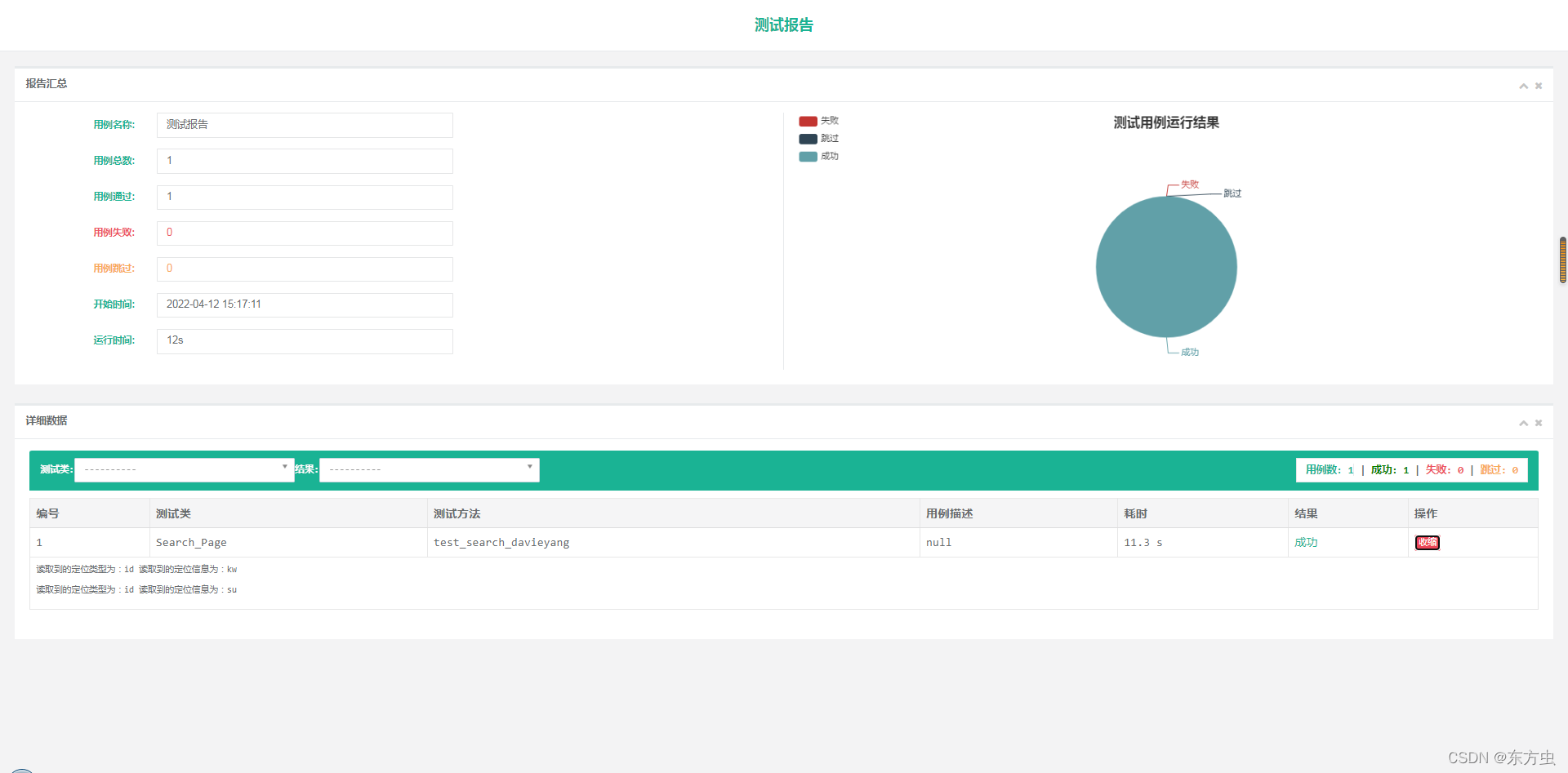Image resolution: width=1568 pixels, height=773 pixels.
Task: Close the 详细数据 panel
Action: coord(1539,423)
